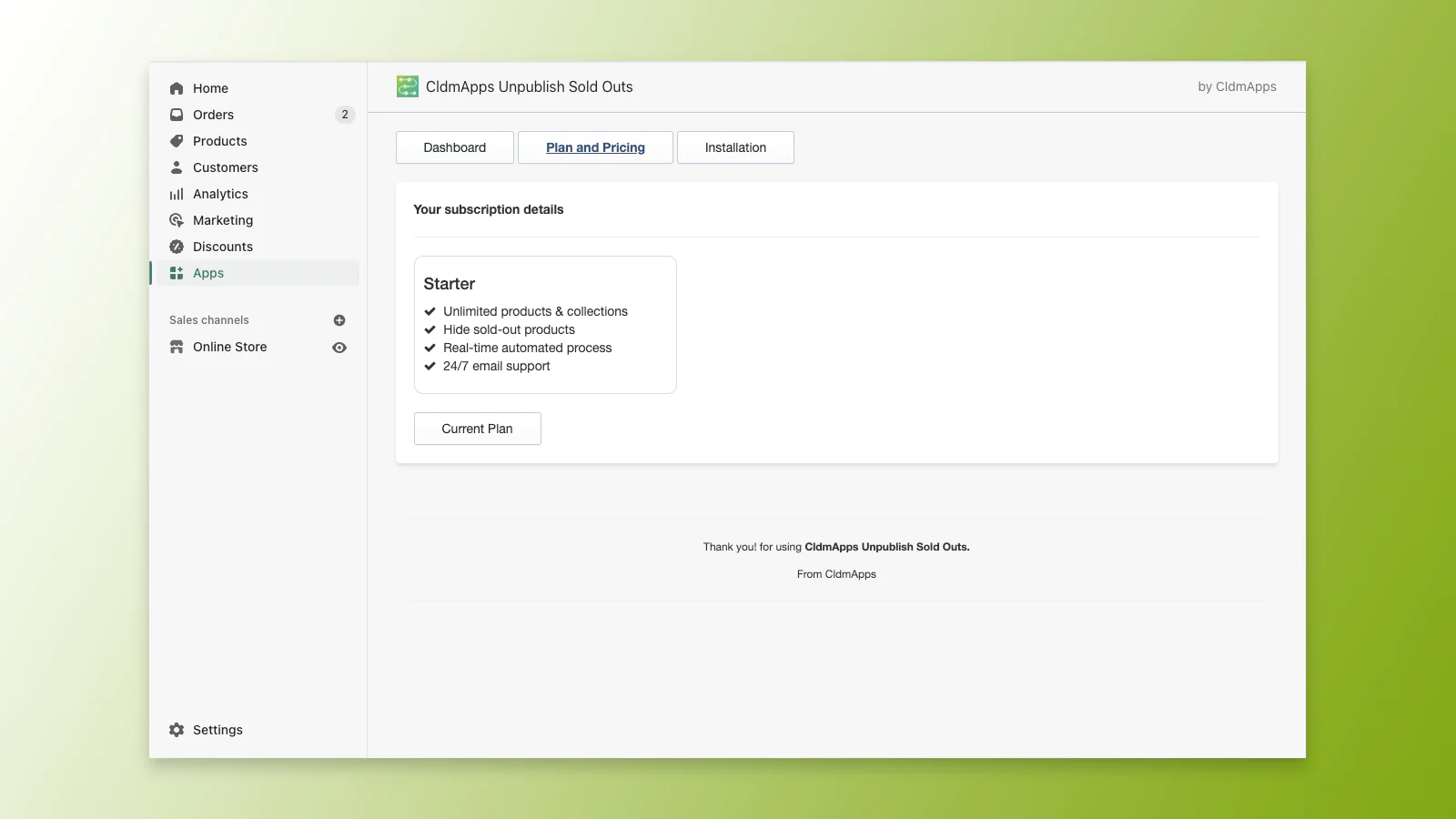1456x819 pixels.
Task: Open Orders in sidebar
Action: [x=213, y=115]
